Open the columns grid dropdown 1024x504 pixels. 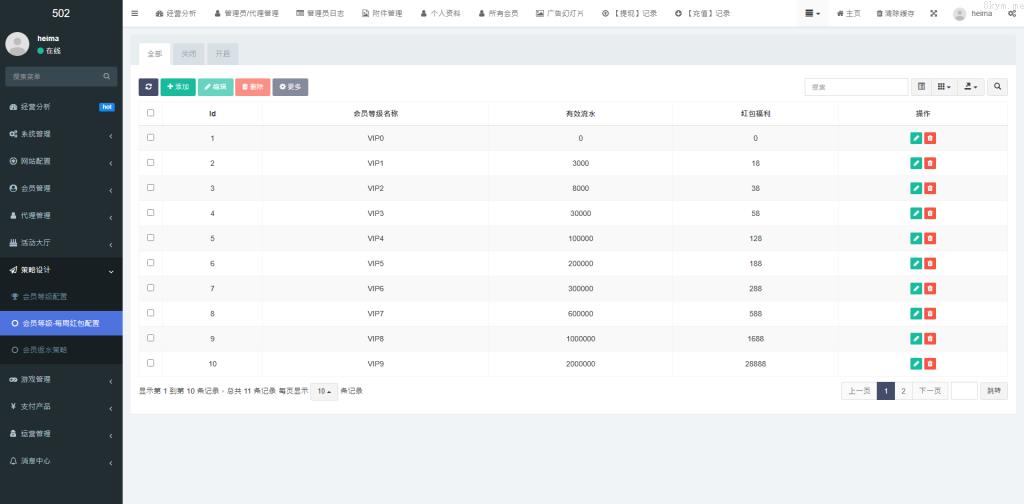point(944,87)
